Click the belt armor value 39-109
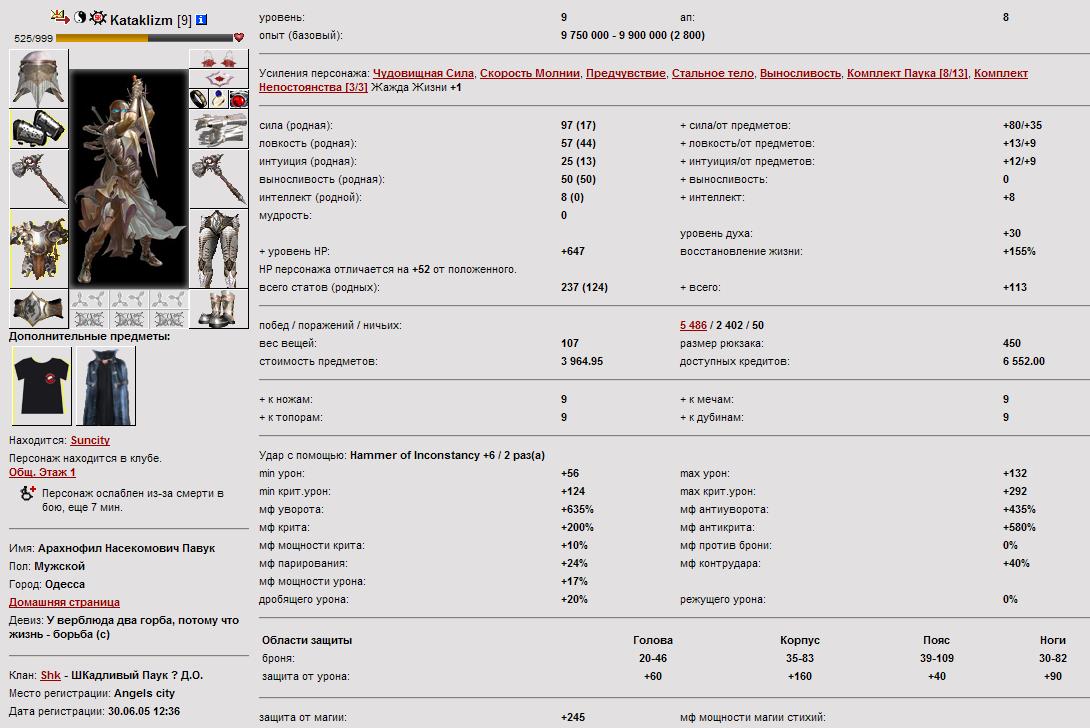1090x728 pixels. pyautogui.click(x=937, y=658)
